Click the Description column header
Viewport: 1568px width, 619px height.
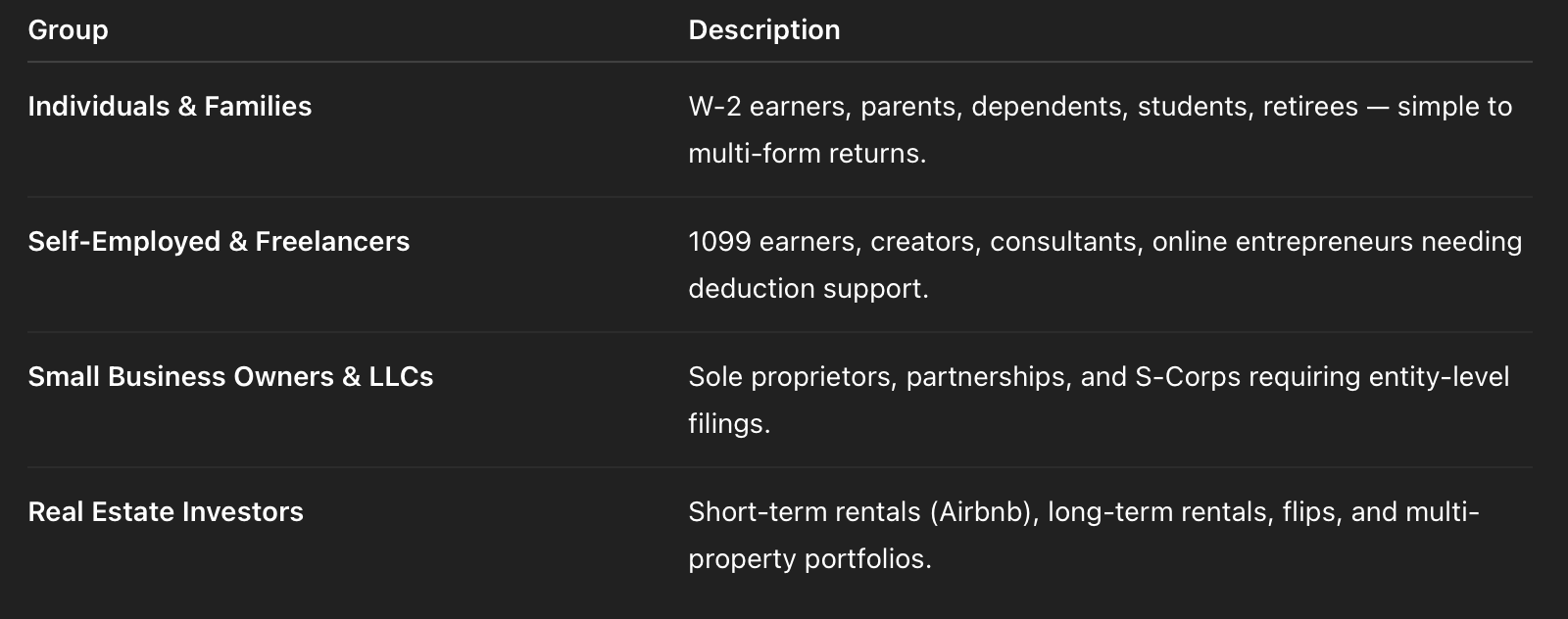(x=763, y=30)
